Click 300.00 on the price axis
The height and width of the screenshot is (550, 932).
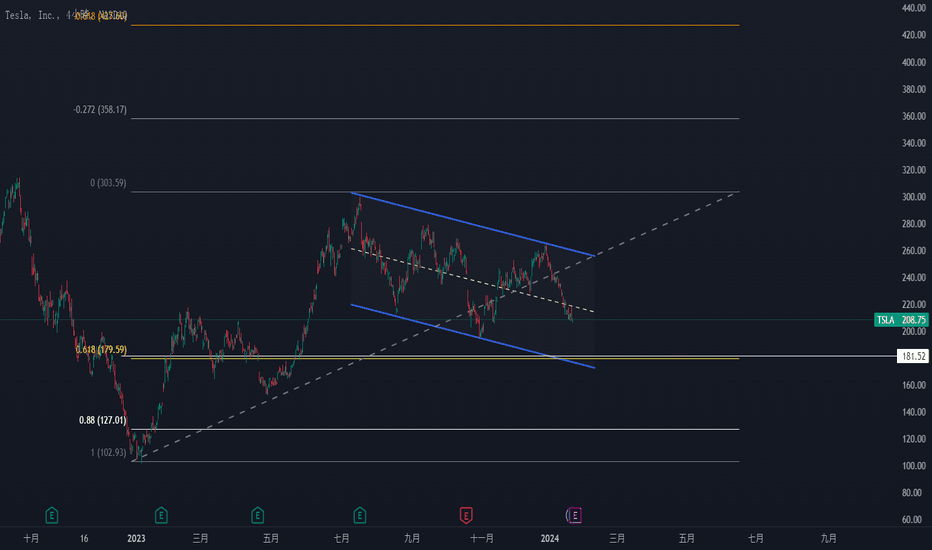click(x=914, y=196)
